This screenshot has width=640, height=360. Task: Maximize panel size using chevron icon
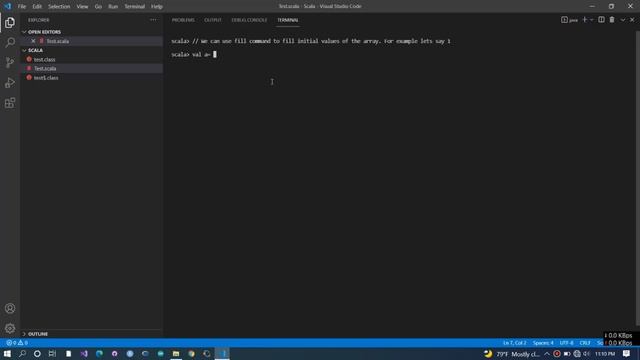[x=623, y=20]
